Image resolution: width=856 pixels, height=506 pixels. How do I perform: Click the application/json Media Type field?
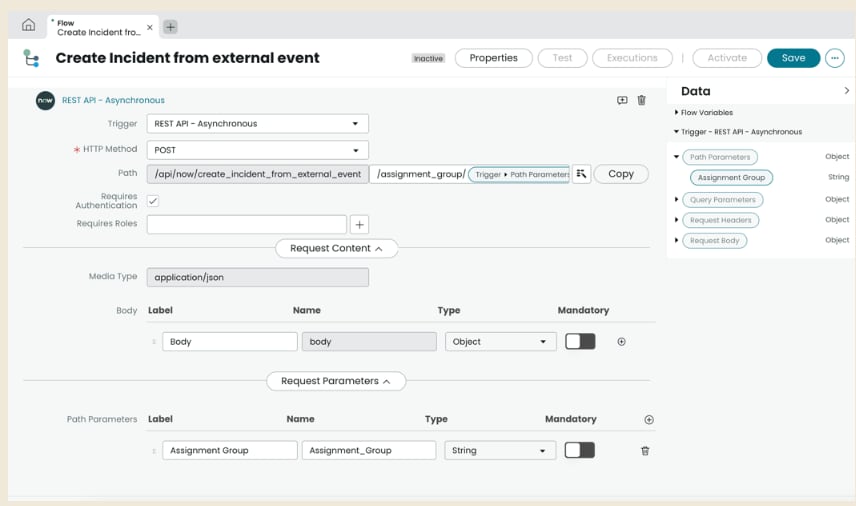pos(258,277)
